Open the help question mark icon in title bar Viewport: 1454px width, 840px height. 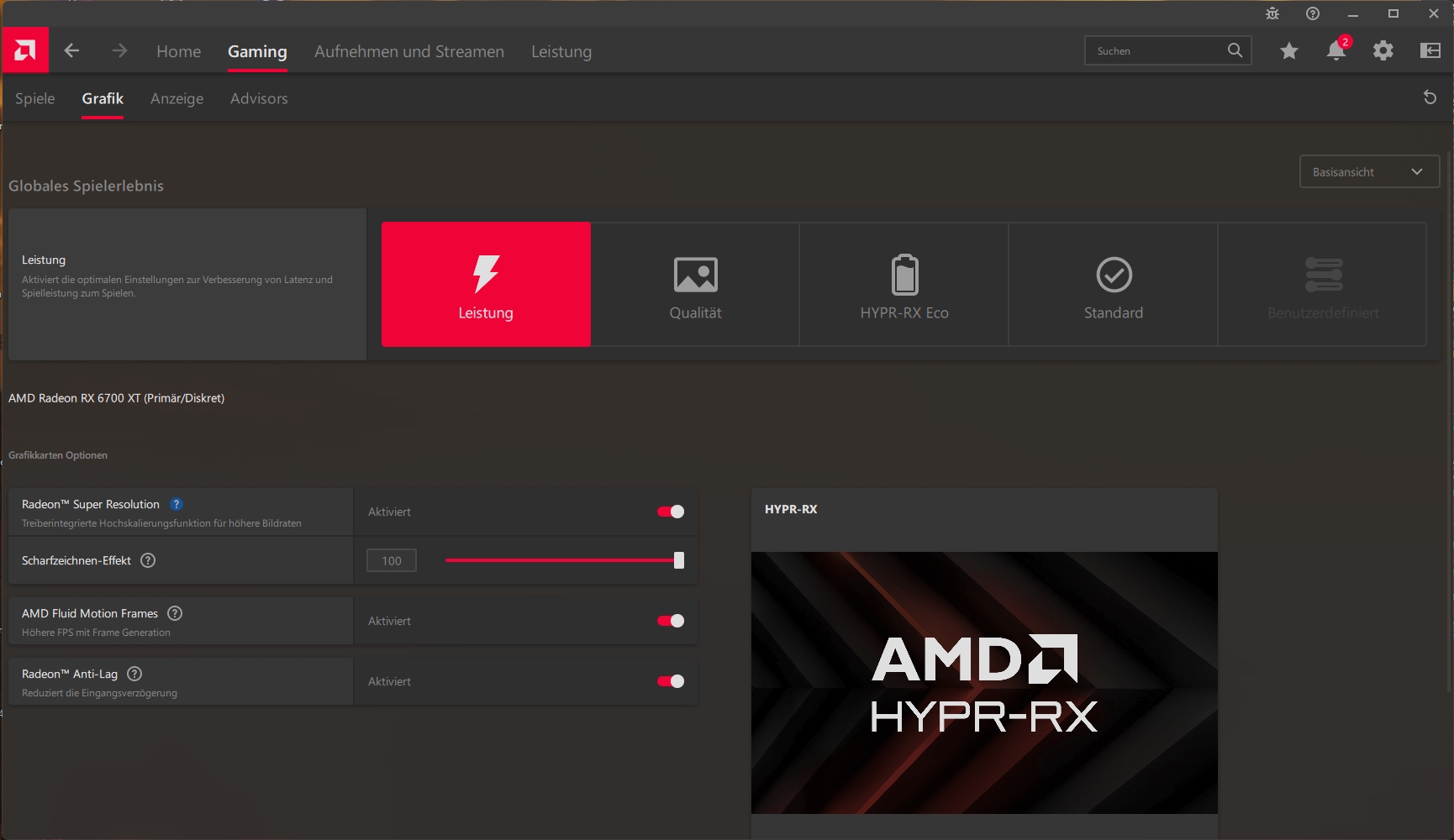(1313, 13)
